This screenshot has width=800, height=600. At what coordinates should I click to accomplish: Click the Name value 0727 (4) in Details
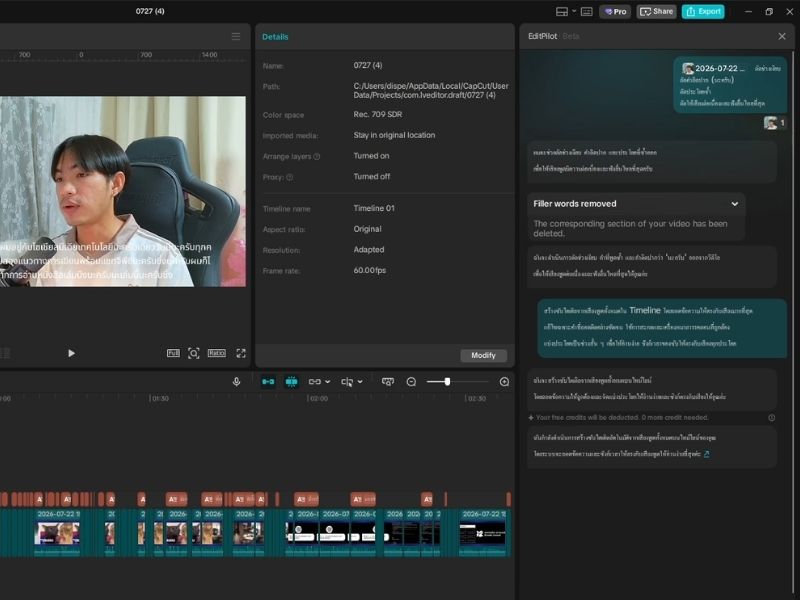click(x=368, y=65)
